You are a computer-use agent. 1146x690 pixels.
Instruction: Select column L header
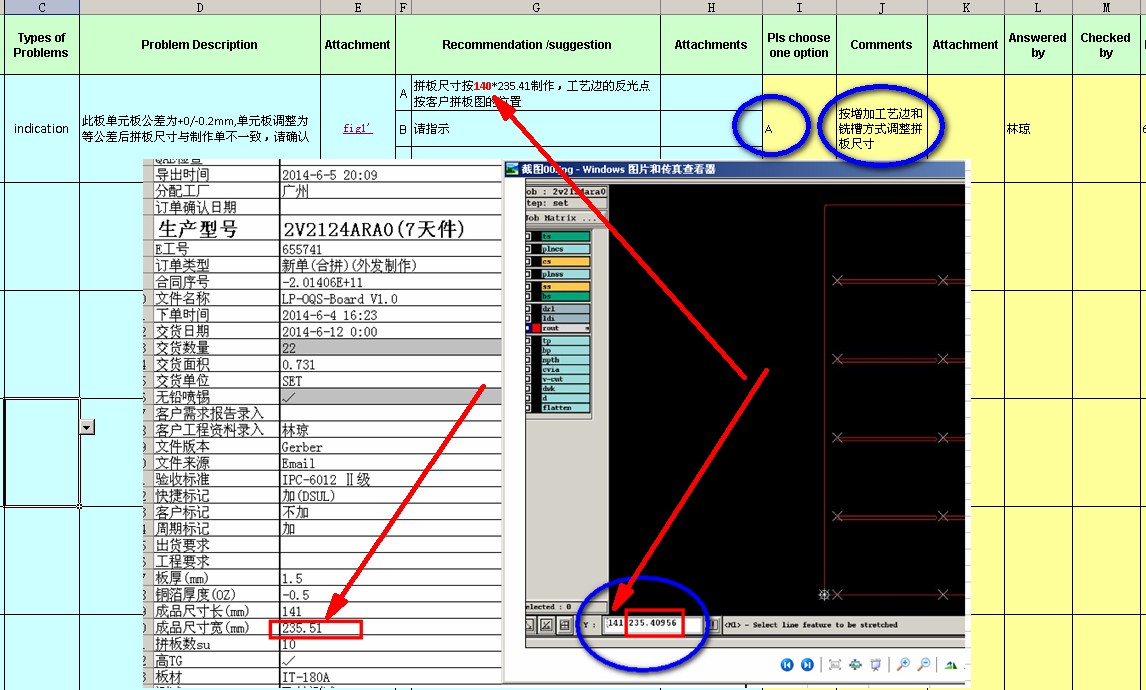1038,7
